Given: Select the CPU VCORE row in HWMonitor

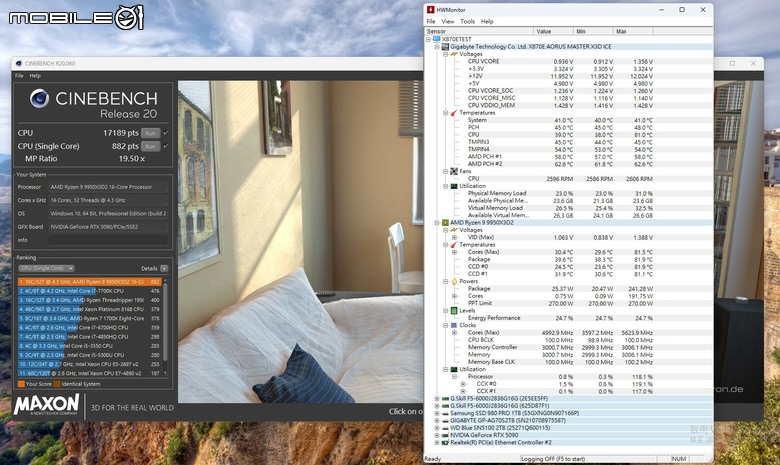Looking at the screenshot, I should [560, 61].
